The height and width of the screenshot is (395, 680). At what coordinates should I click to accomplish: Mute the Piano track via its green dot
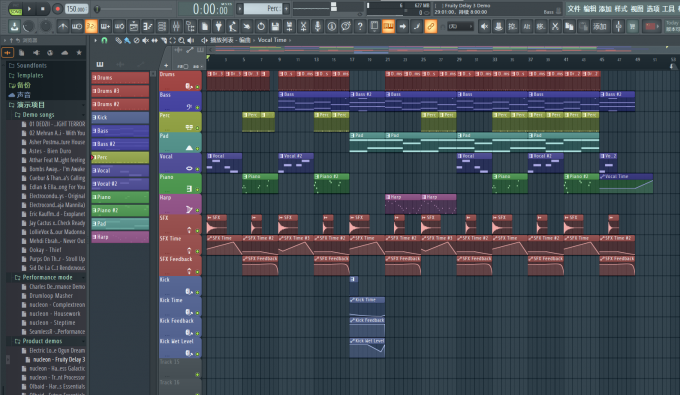point(198,189)
